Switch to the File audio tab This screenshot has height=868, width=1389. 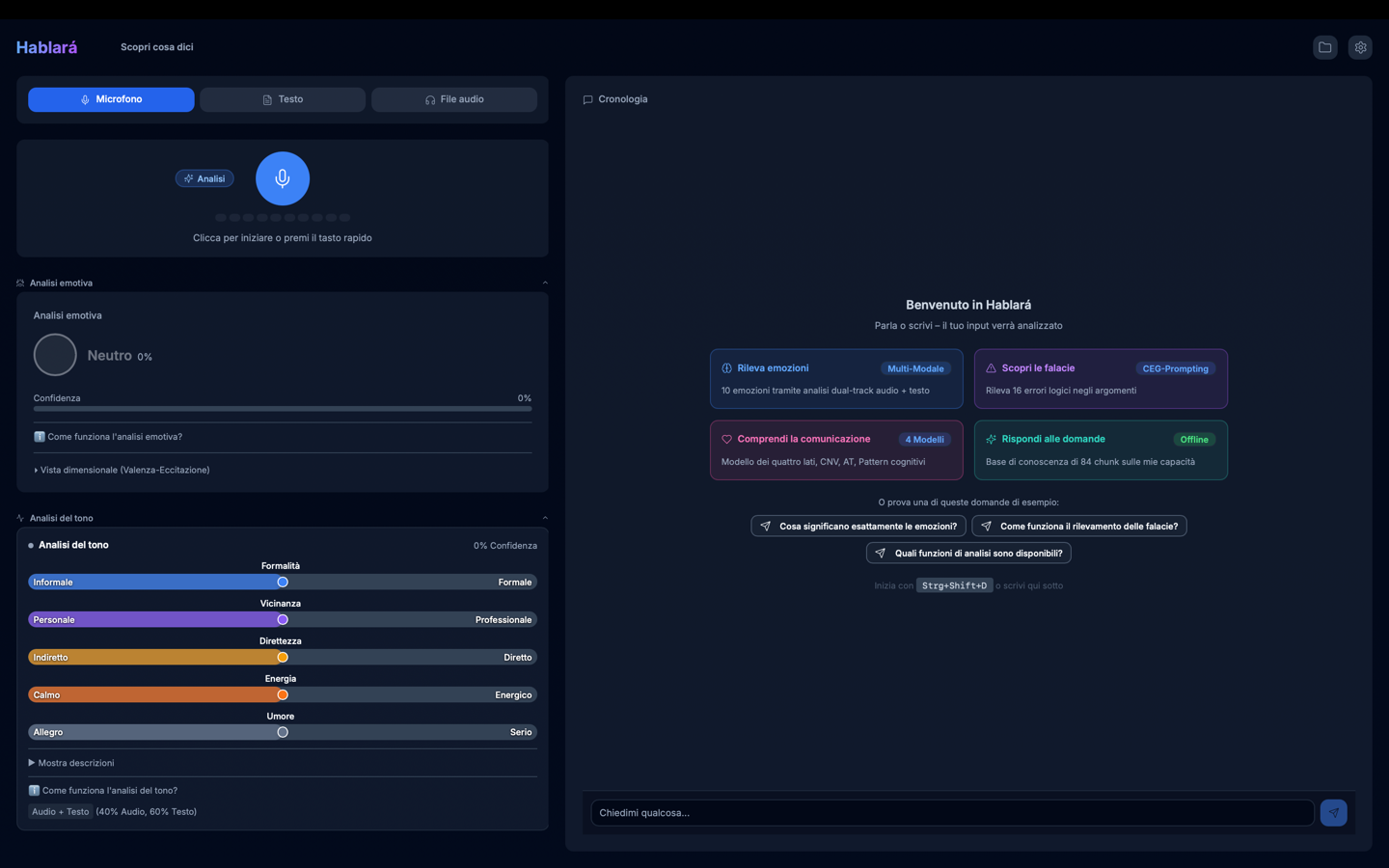(x=453, y=98)
